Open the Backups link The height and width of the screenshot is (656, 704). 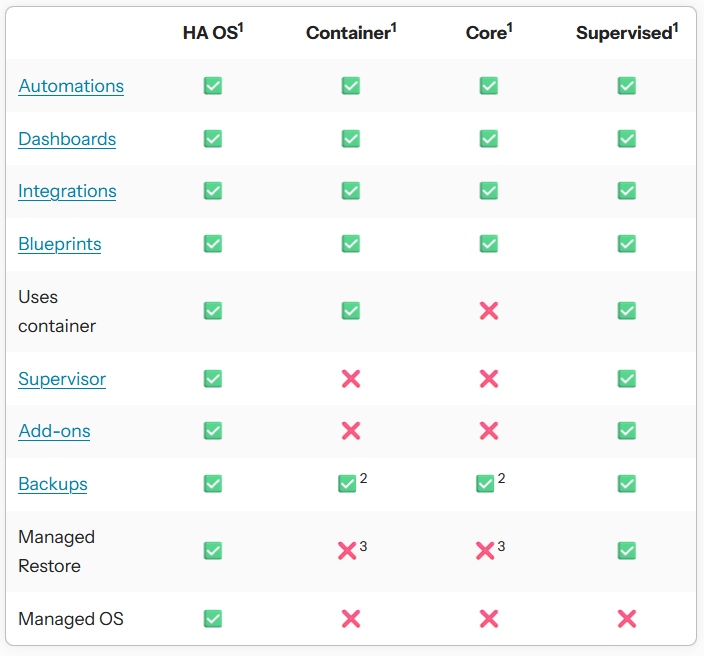tap(53, 484)
